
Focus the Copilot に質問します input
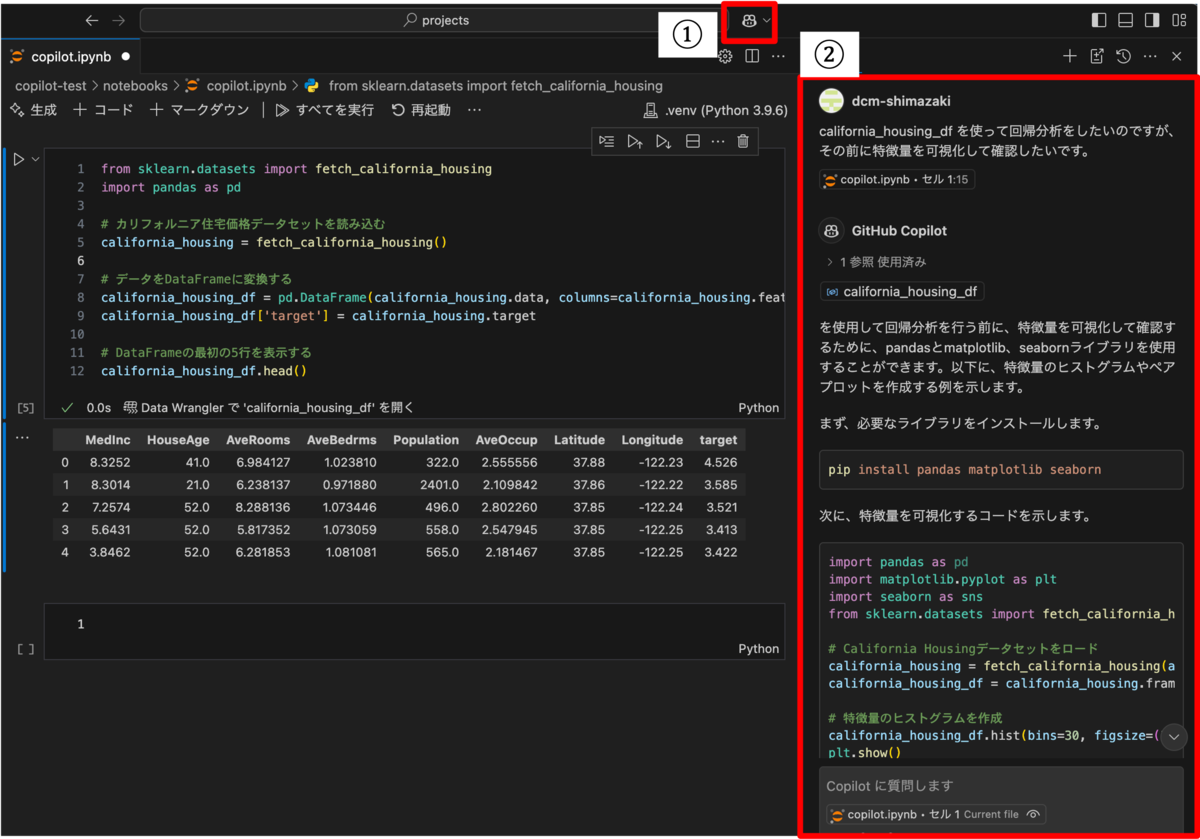(1001, 786)
